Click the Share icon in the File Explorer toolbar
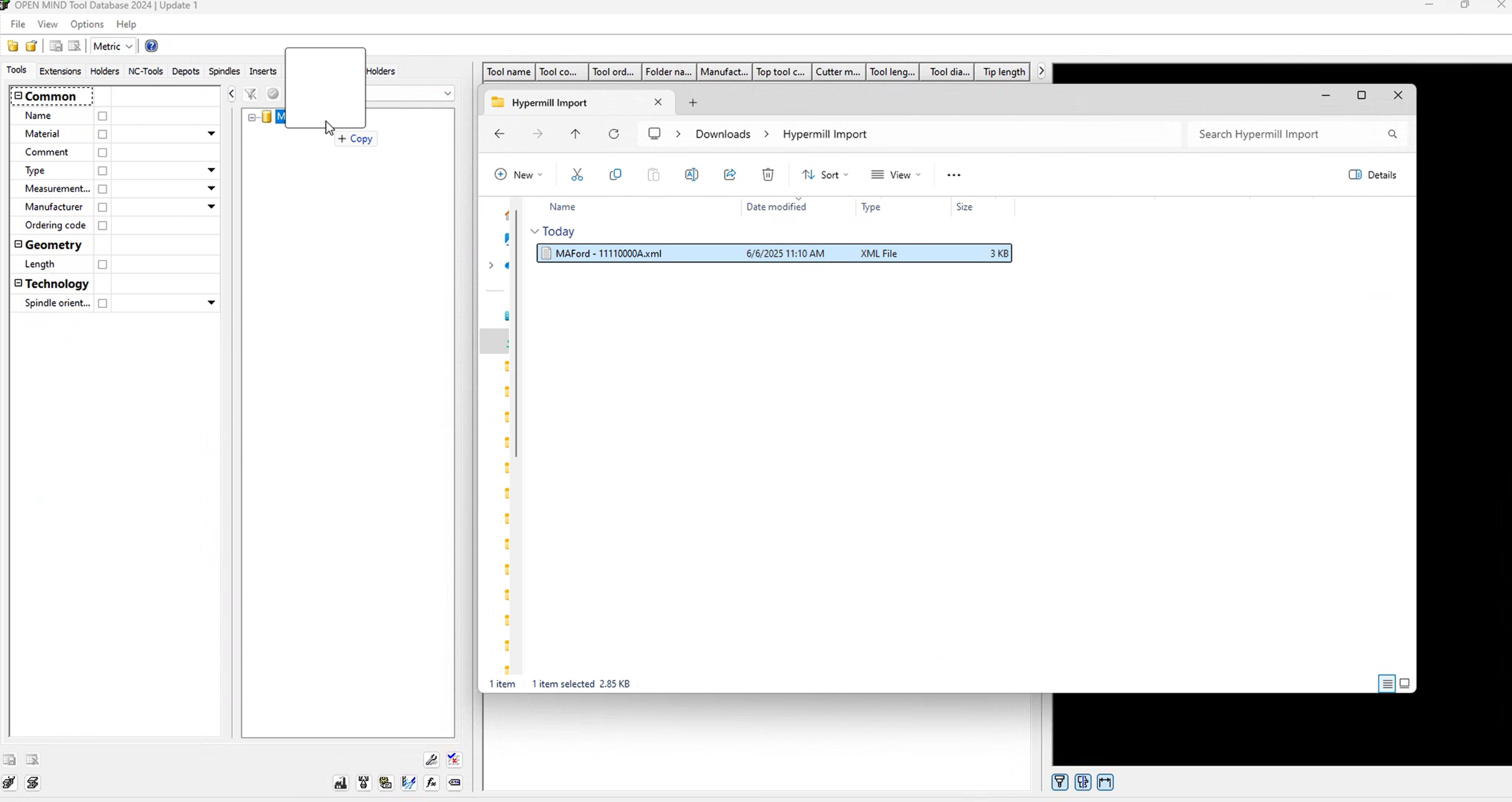The image size is (1512, 802). pos(730,175)
